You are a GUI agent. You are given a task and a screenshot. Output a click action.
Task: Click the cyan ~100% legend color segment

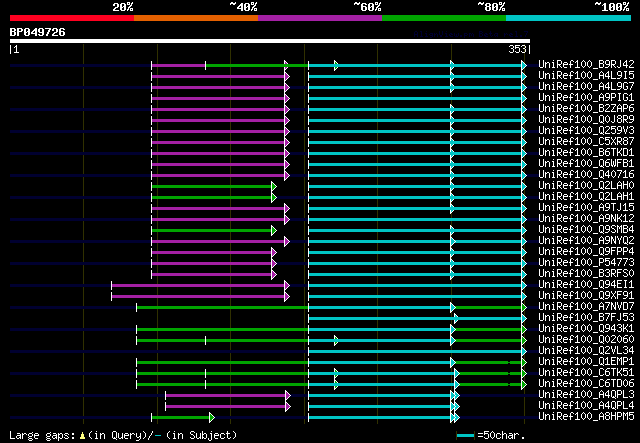[x=569, y=18]
